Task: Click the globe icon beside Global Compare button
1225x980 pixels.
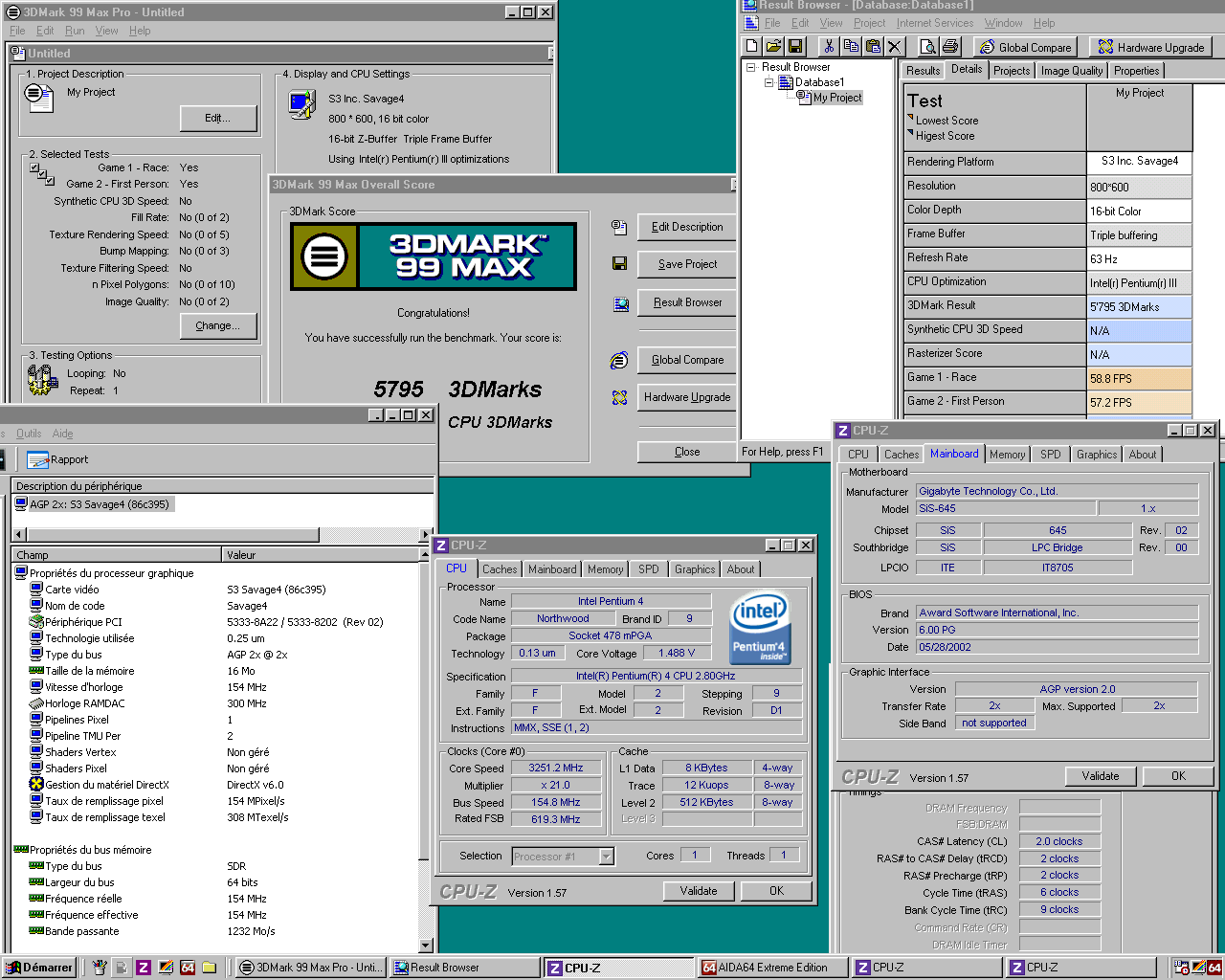Action: tap(619, 361)
